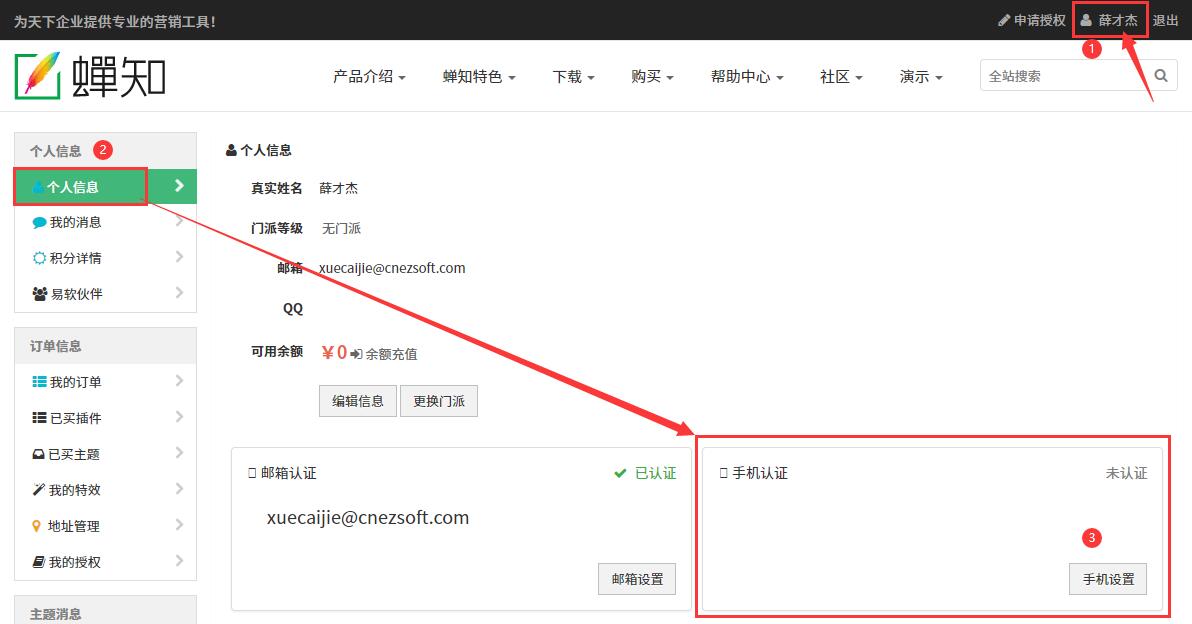Viewport: 1192px width, 624px height.
Task: Click the 手机设置 button
Action: [x=1108, y=579]
